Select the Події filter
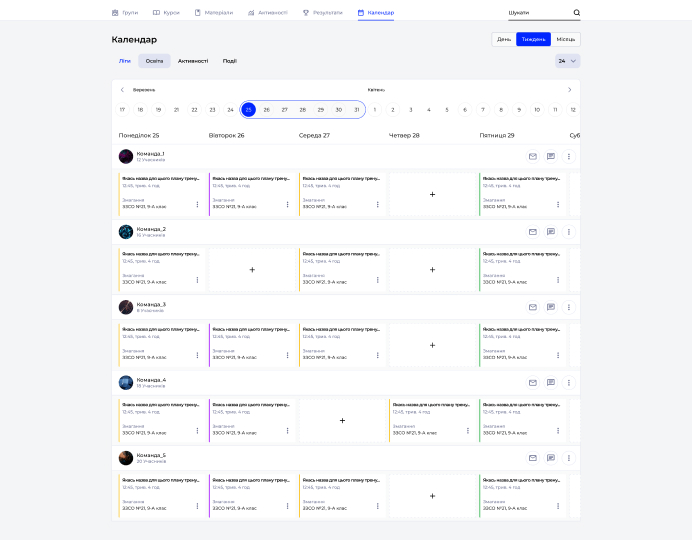This screenshot has height=540, width=692. click(x=229, y=61)
